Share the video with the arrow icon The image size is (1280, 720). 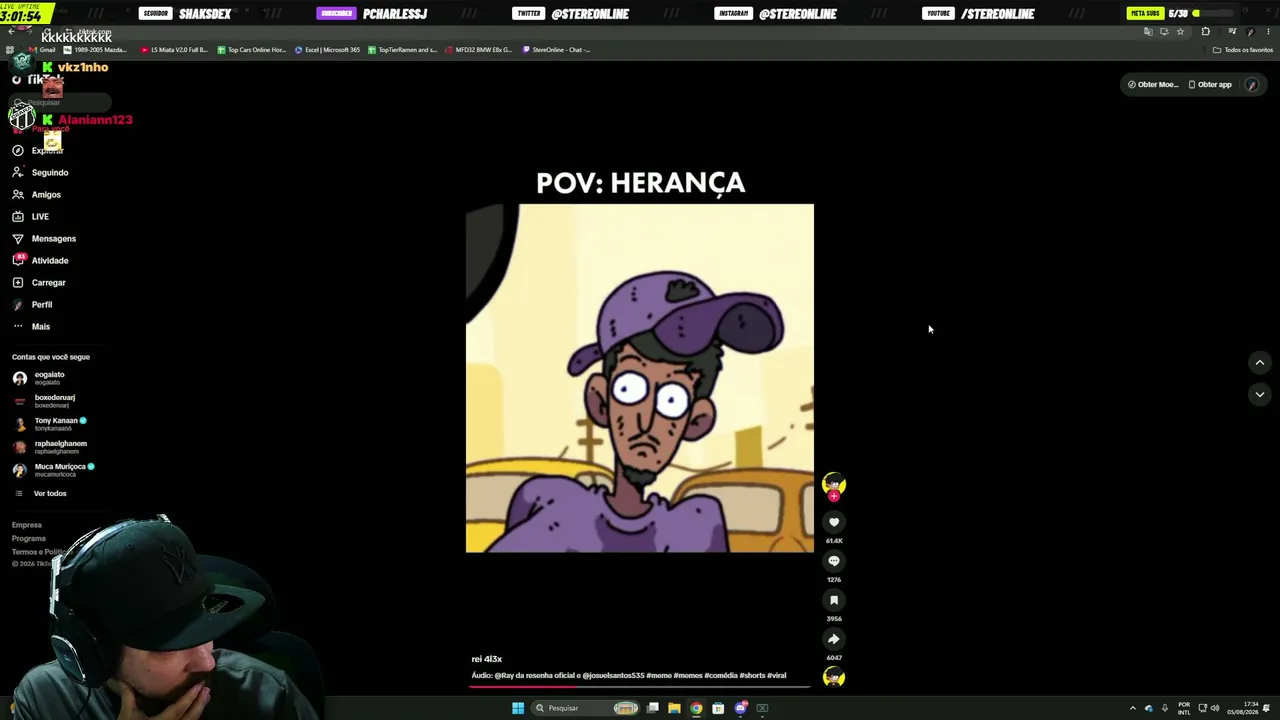(x=834, y=639)
